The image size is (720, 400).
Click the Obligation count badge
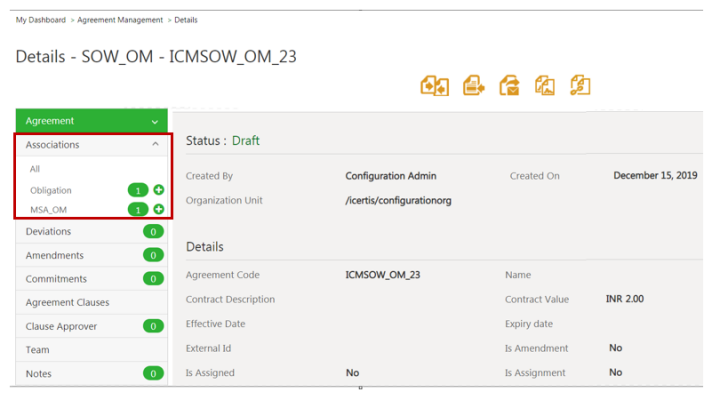[x=138, y=190]
